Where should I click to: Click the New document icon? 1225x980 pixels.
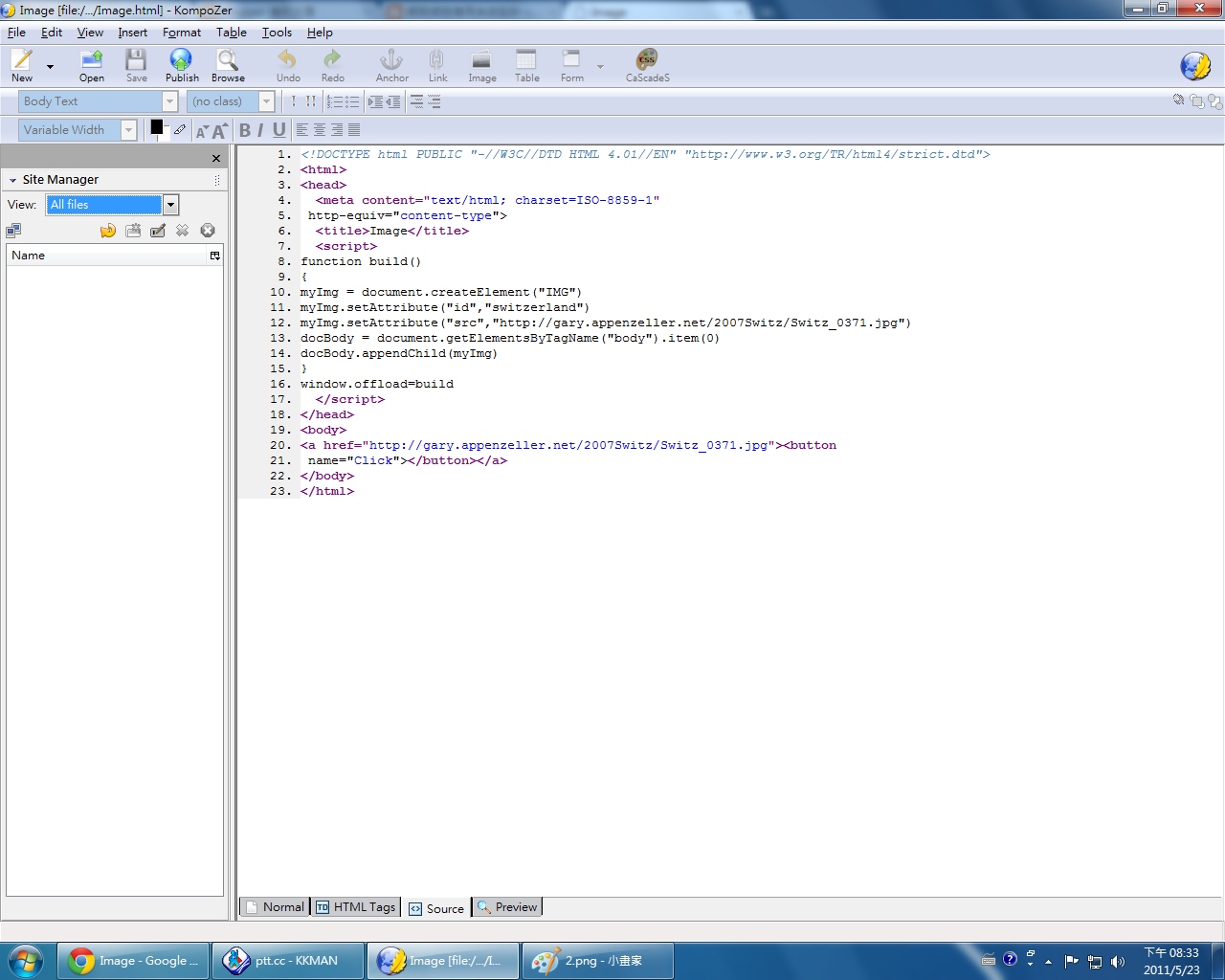[21, 60]
